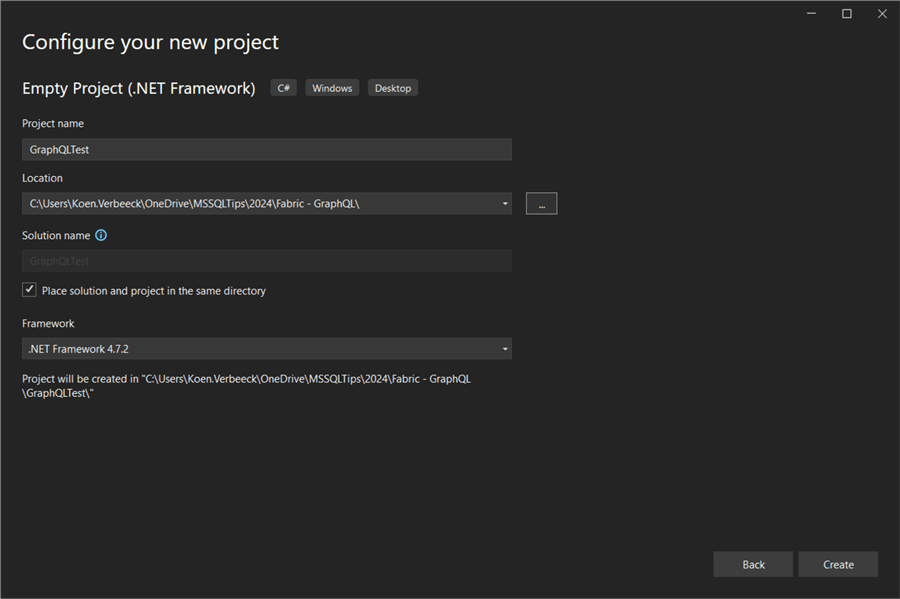The width and height of the screenshot is (900, 599).
Task: Close the Configure your new project dialog
Action: 882,13
